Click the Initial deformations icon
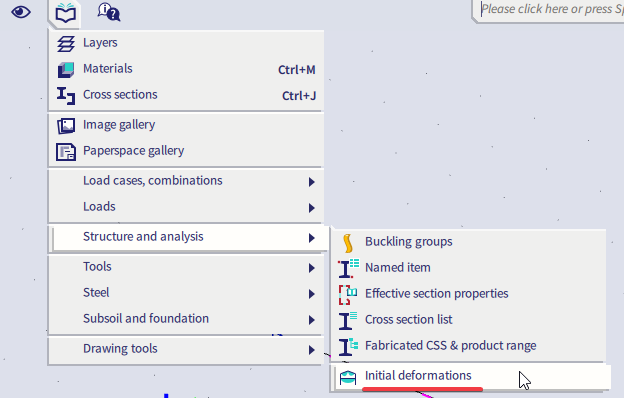The height and width of the screenshot is (398, 624). coord(348,377)
